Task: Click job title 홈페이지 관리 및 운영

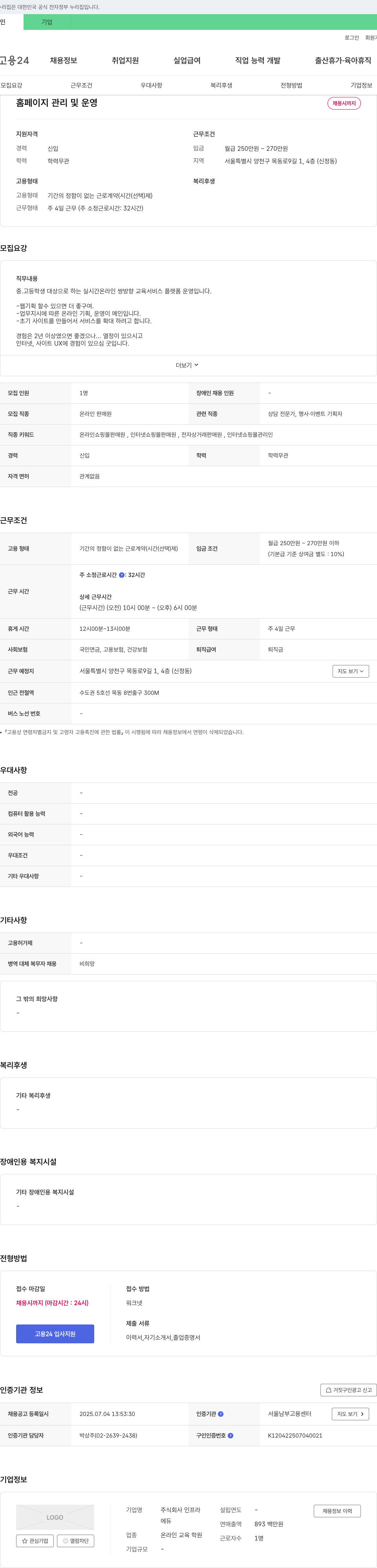Action: pyautogui.click(x=57, y=103)
